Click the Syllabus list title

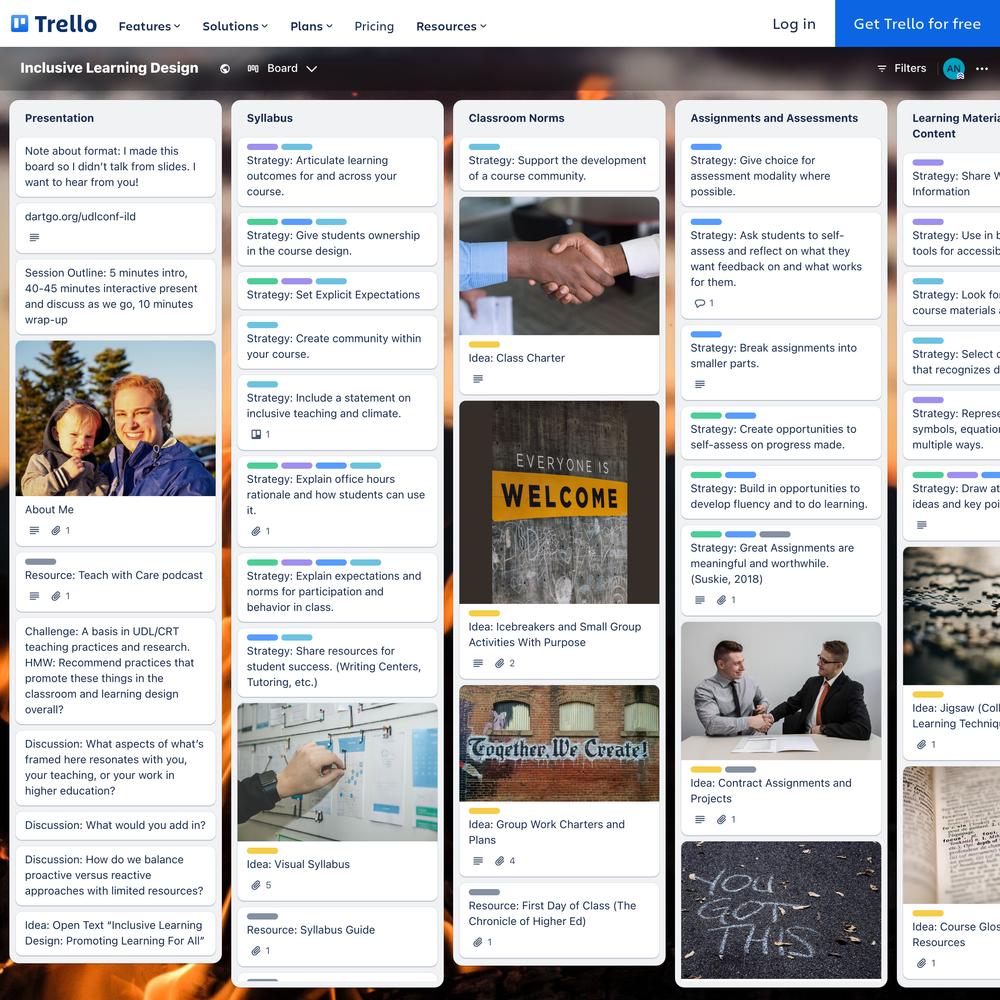(270, 118)
